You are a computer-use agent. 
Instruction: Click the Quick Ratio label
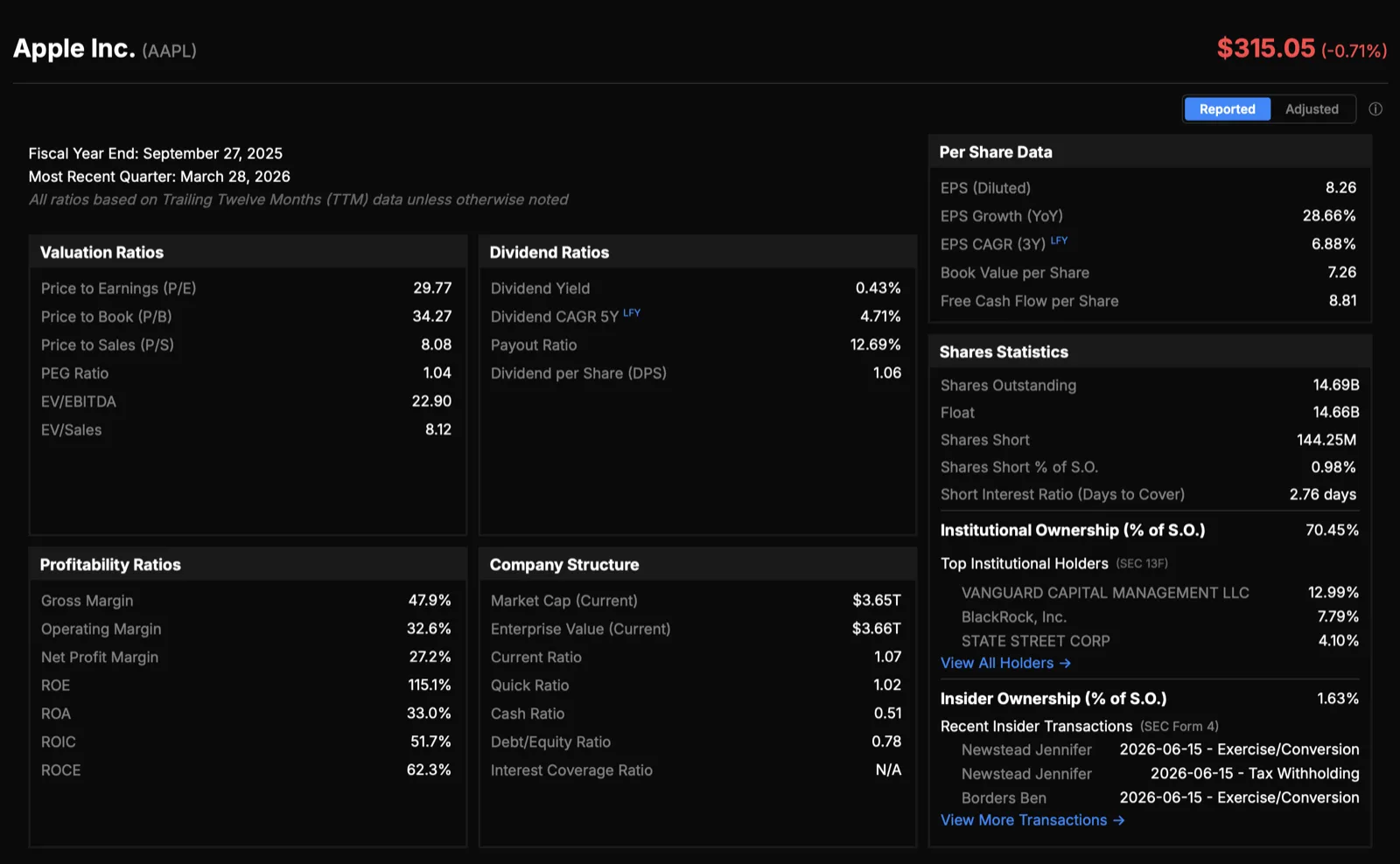[x=529, y=686]
